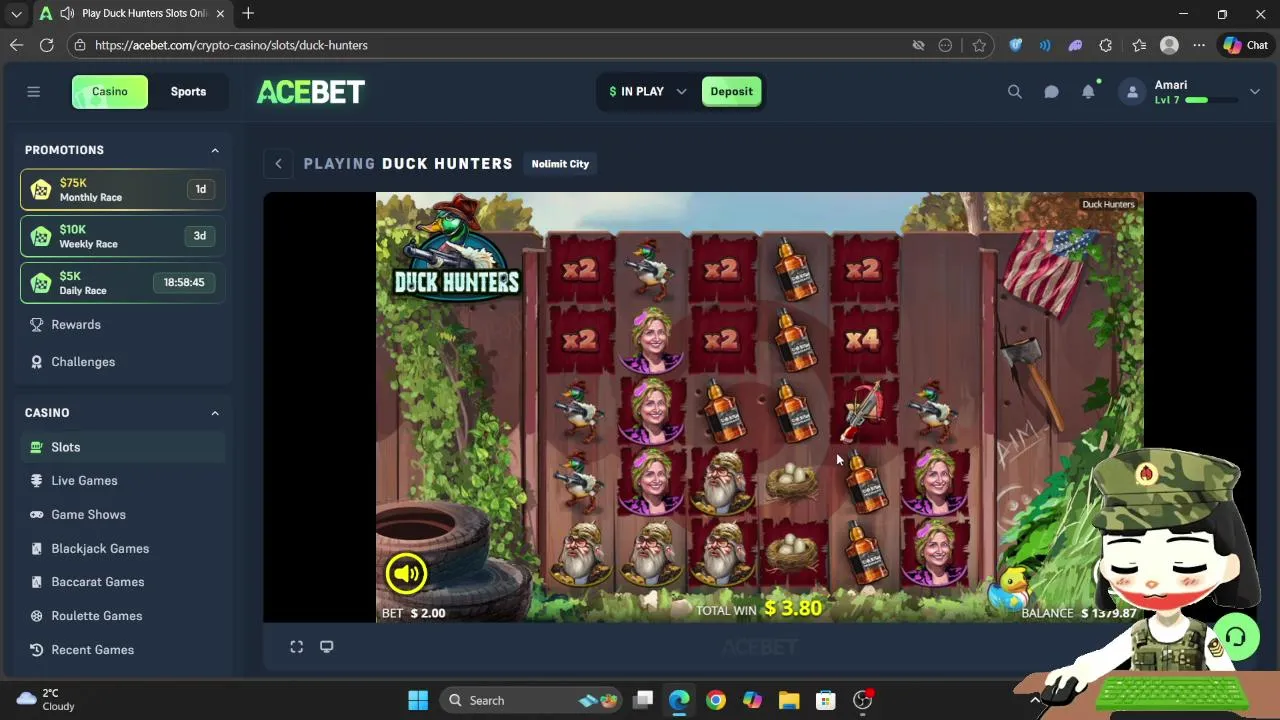The image size is (1280, 720).
Task: Open Rewards in the sidebar
Action: [122, 325]
